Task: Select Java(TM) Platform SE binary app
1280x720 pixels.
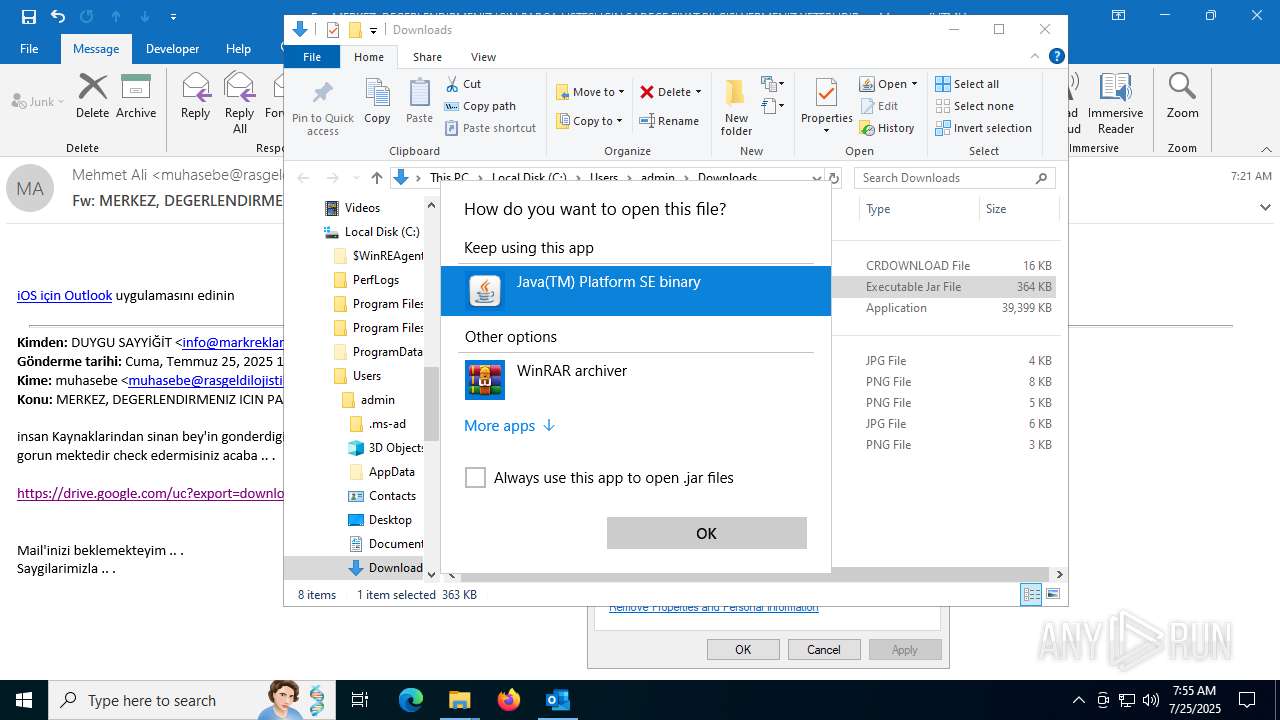Action: [636, 291]
